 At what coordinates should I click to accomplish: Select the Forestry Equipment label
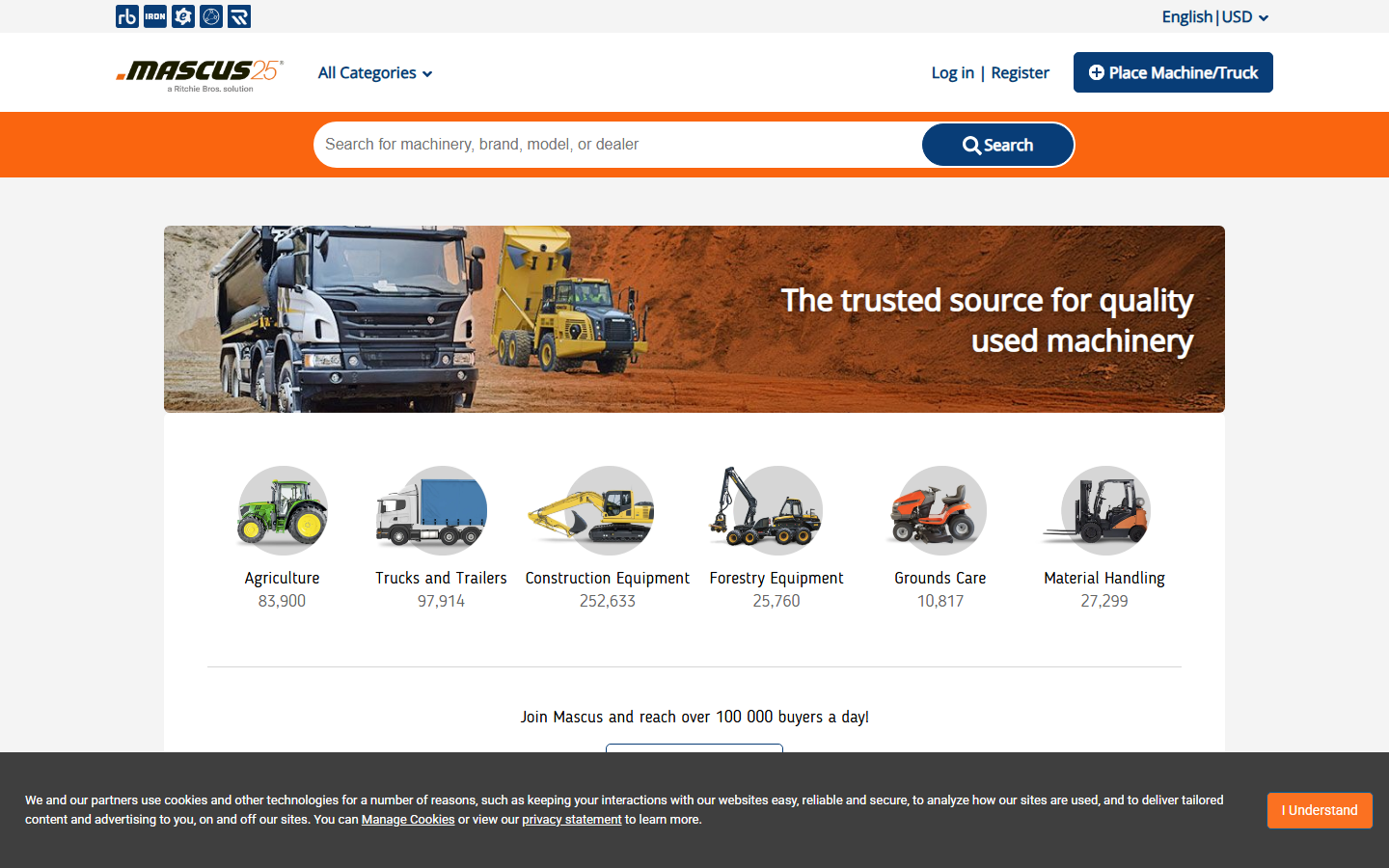pos(776,578)
